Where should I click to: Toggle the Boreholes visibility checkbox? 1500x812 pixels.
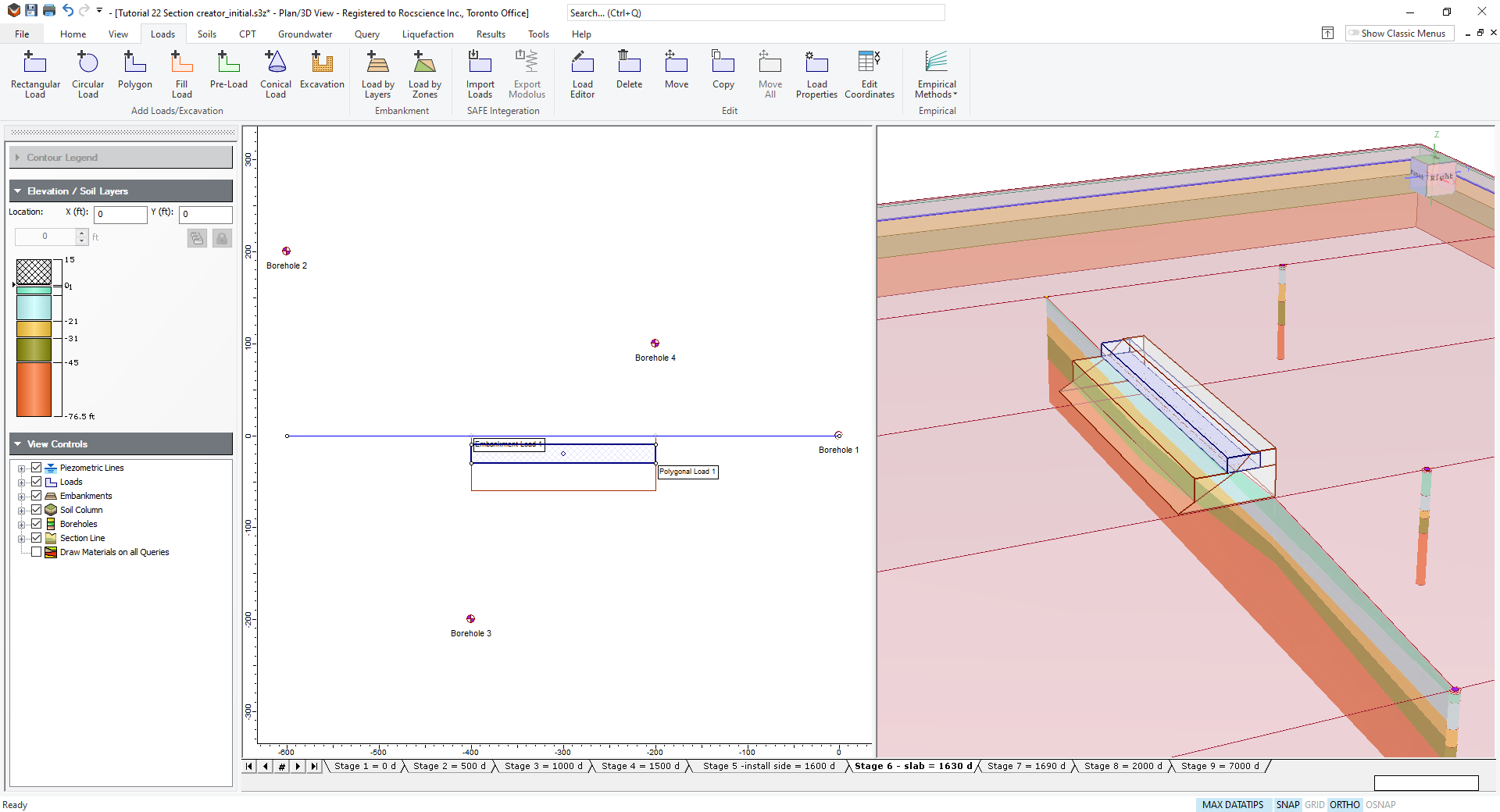coord(36,523)
